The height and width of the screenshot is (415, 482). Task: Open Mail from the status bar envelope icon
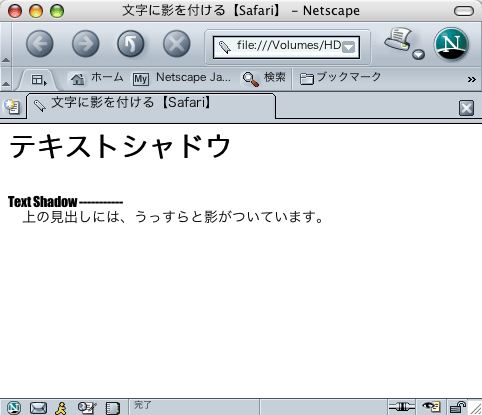pyautogui.click(x=38, y=408)
